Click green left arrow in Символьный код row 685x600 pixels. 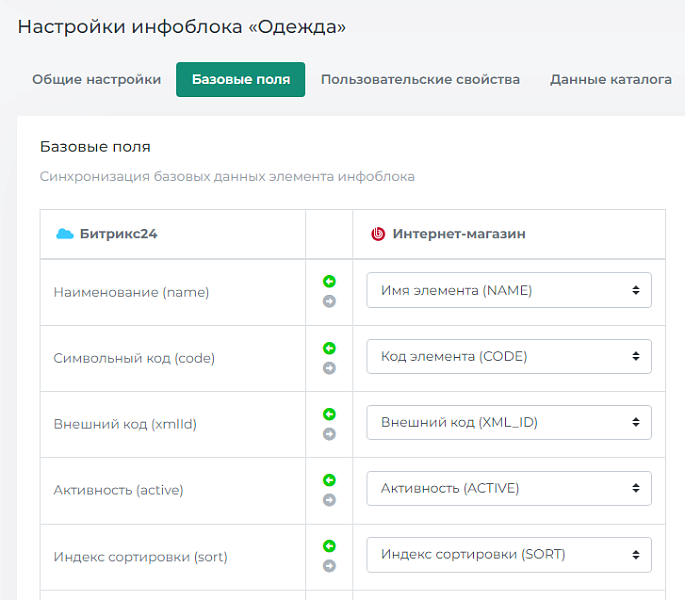point(329,348)
